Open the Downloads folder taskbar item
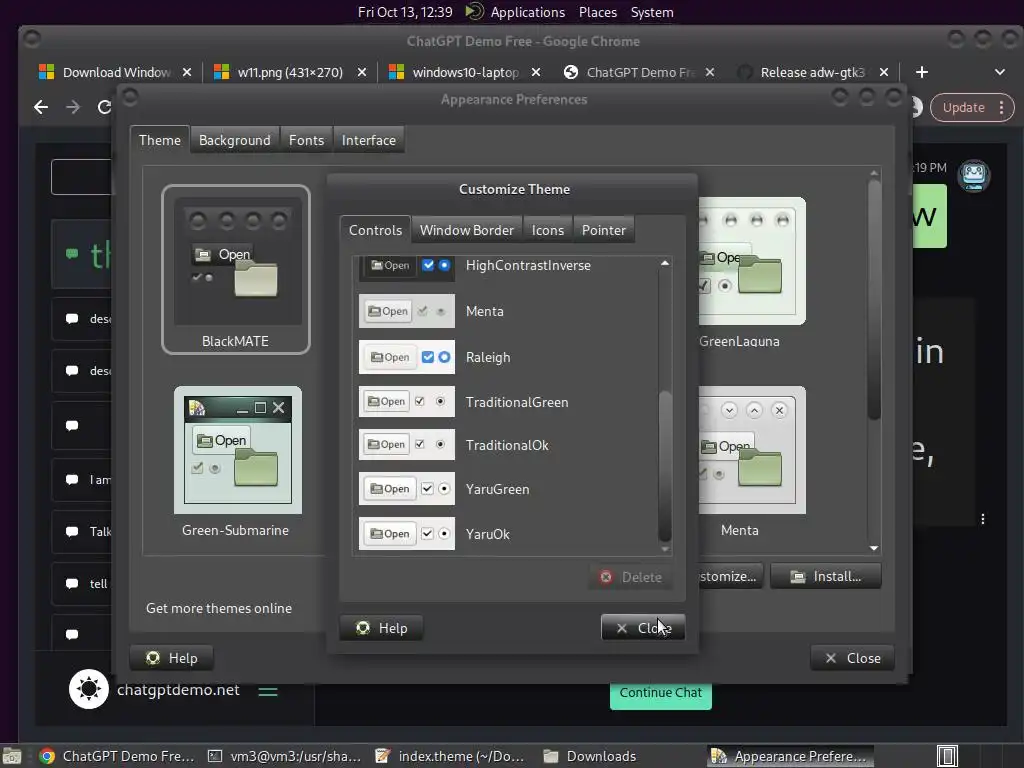The width and height of the screenshot is (1024, 768). click(590, 756)
